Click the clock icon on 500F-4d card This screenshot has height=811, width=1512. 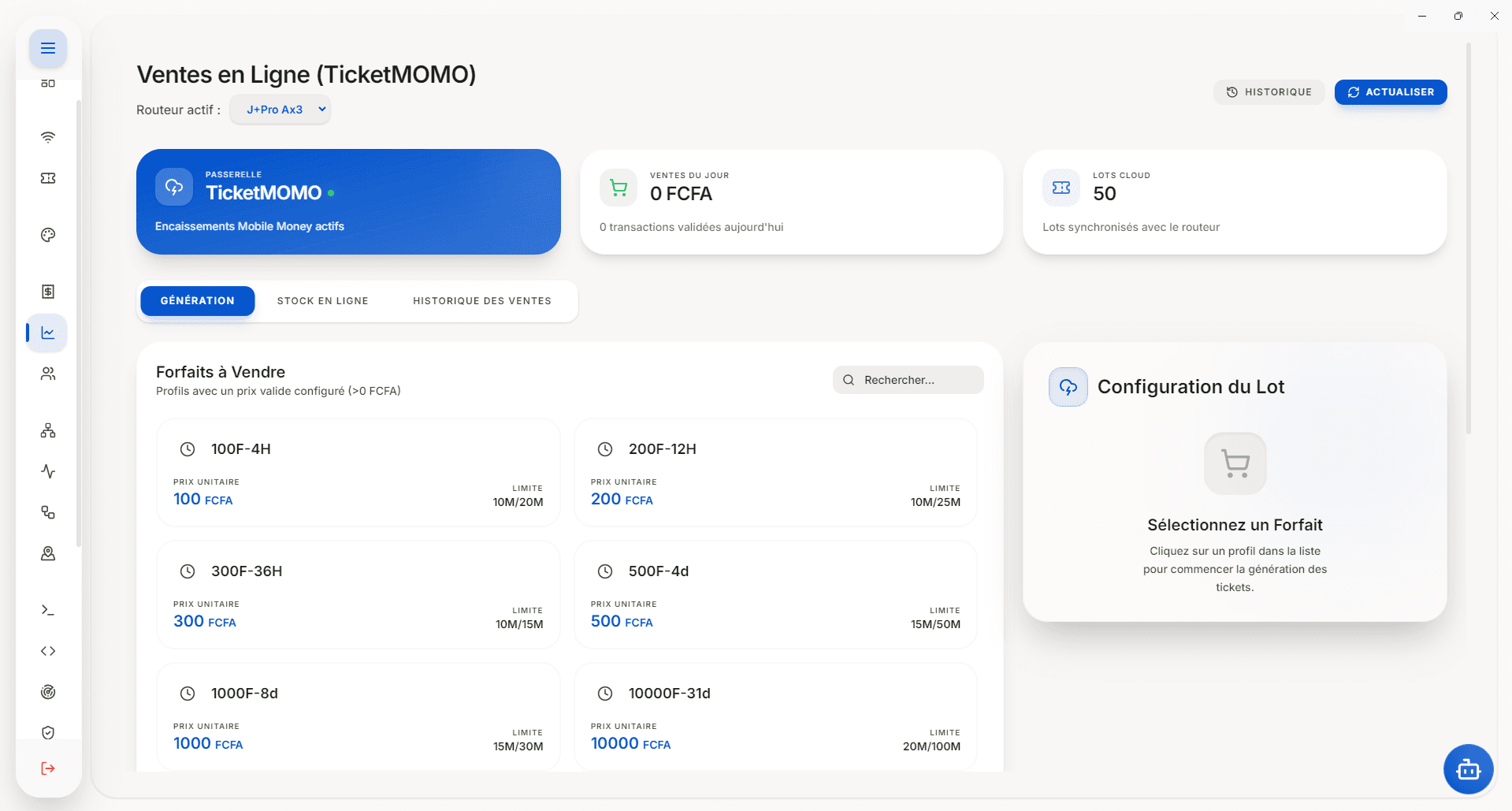point(605,571)
